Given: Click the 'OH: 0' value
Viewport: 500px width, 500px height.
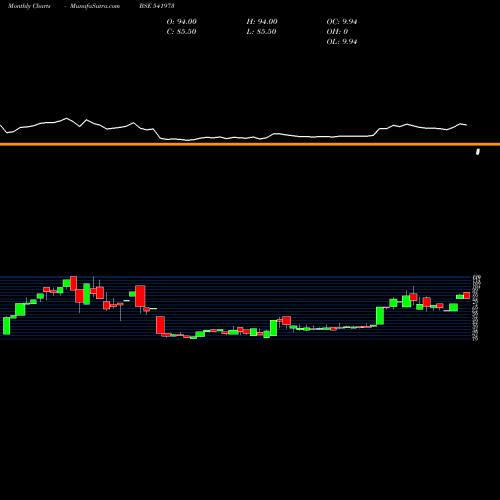Looking at the screenshot, I should tap(337, 32).
